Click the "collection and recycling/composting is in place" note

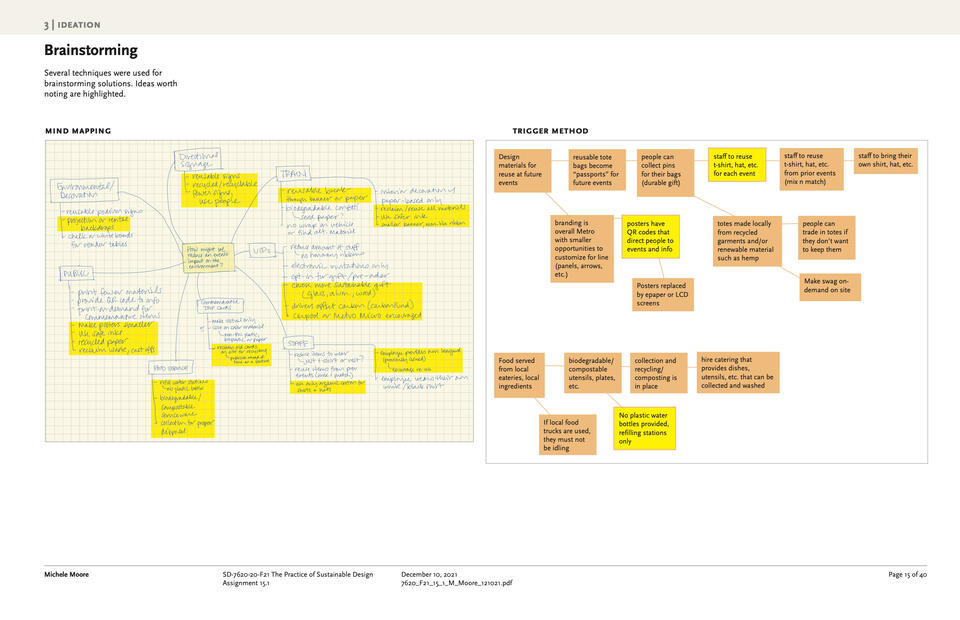tap(659, 373)
